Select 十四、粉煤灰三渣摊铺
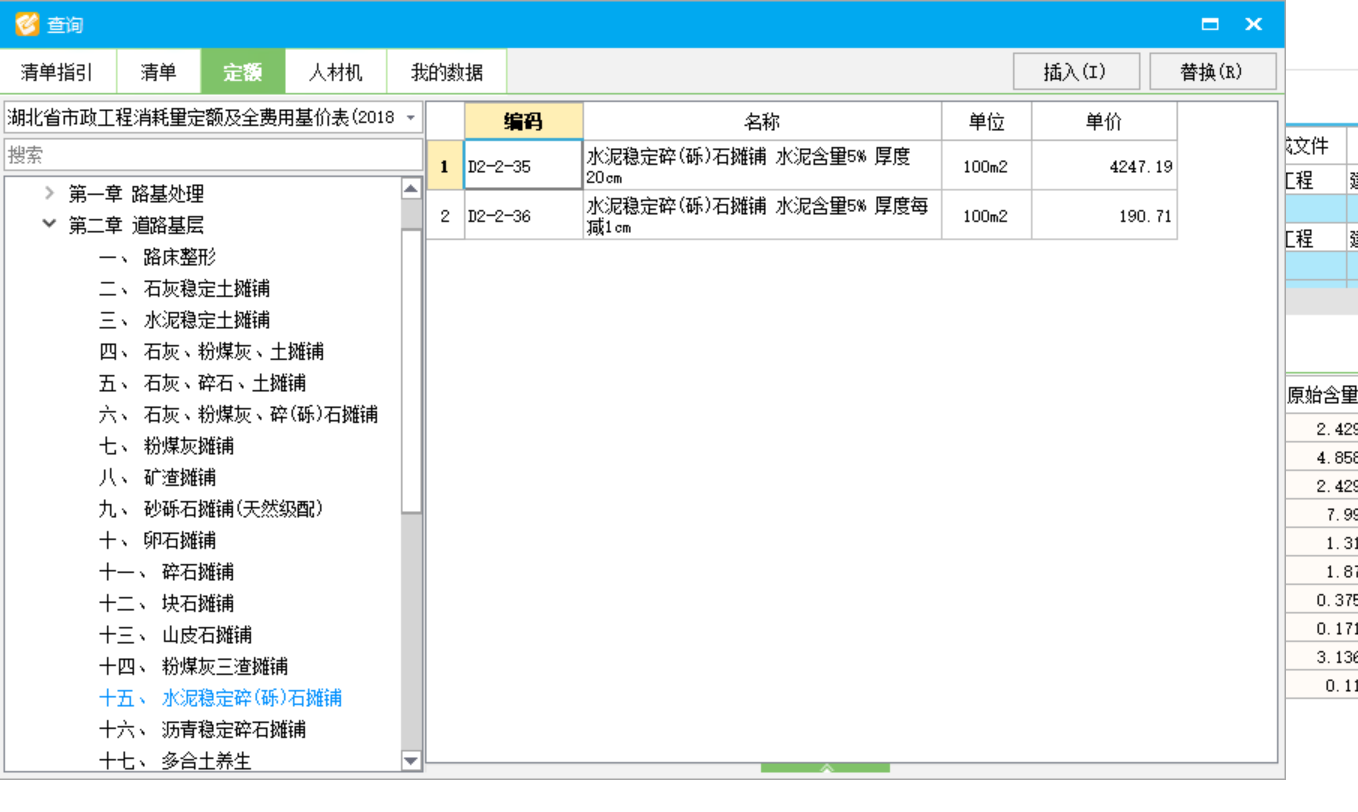Viewport: 1358px width, 812px height. (193, 666)
